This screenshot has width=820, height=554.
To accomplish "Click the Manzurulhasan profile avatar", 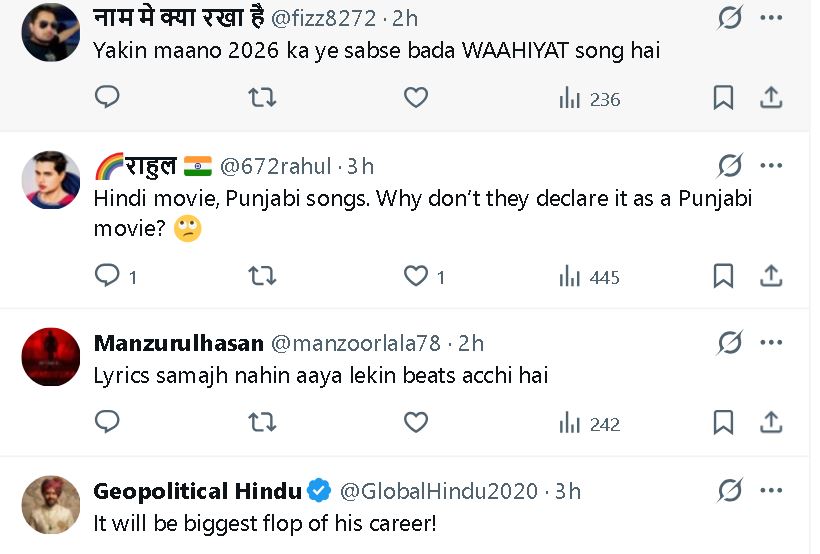I will point(50,357).
